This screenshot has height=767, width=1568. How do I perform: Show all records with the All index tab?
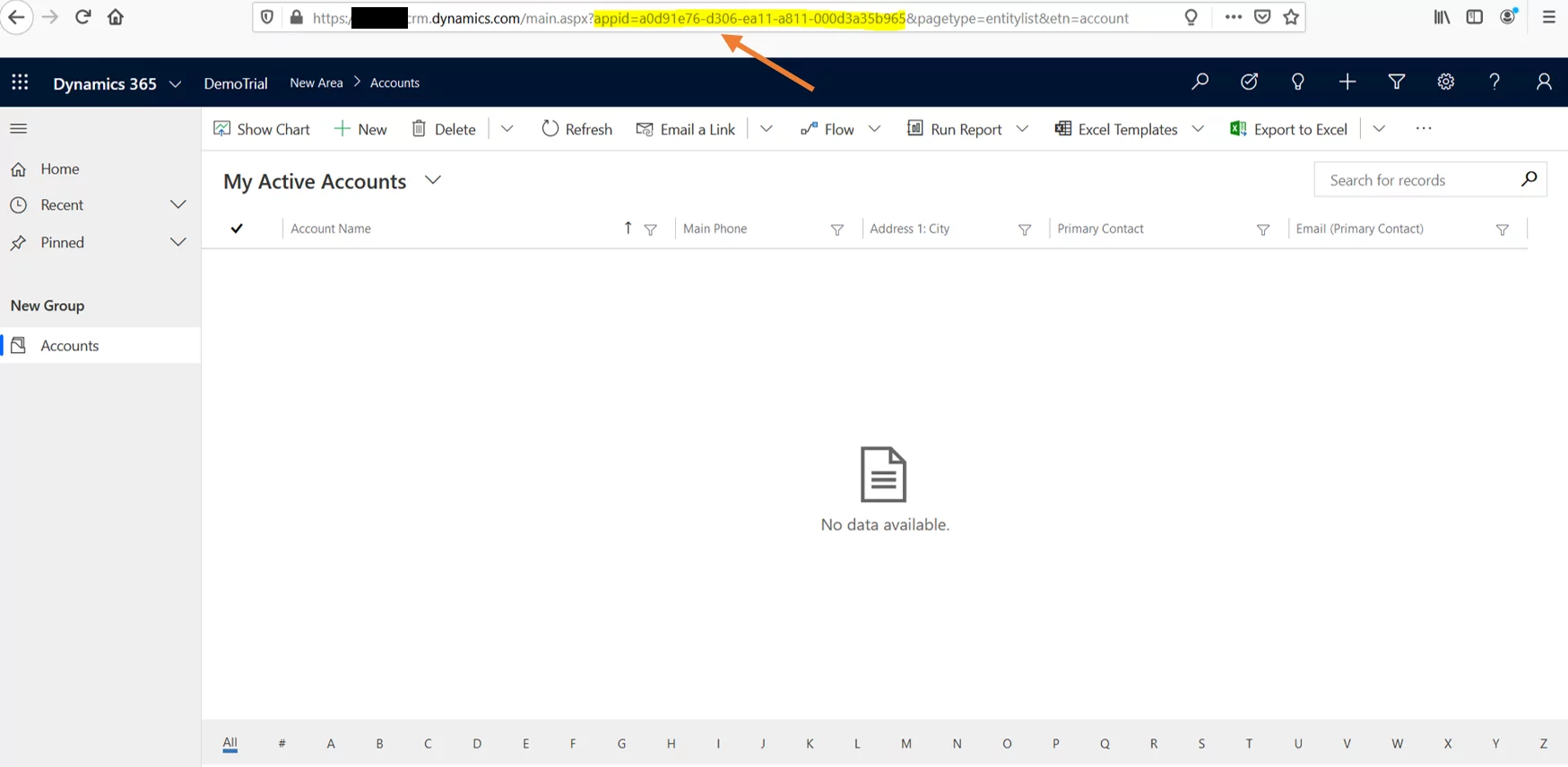tap(230, 743)
